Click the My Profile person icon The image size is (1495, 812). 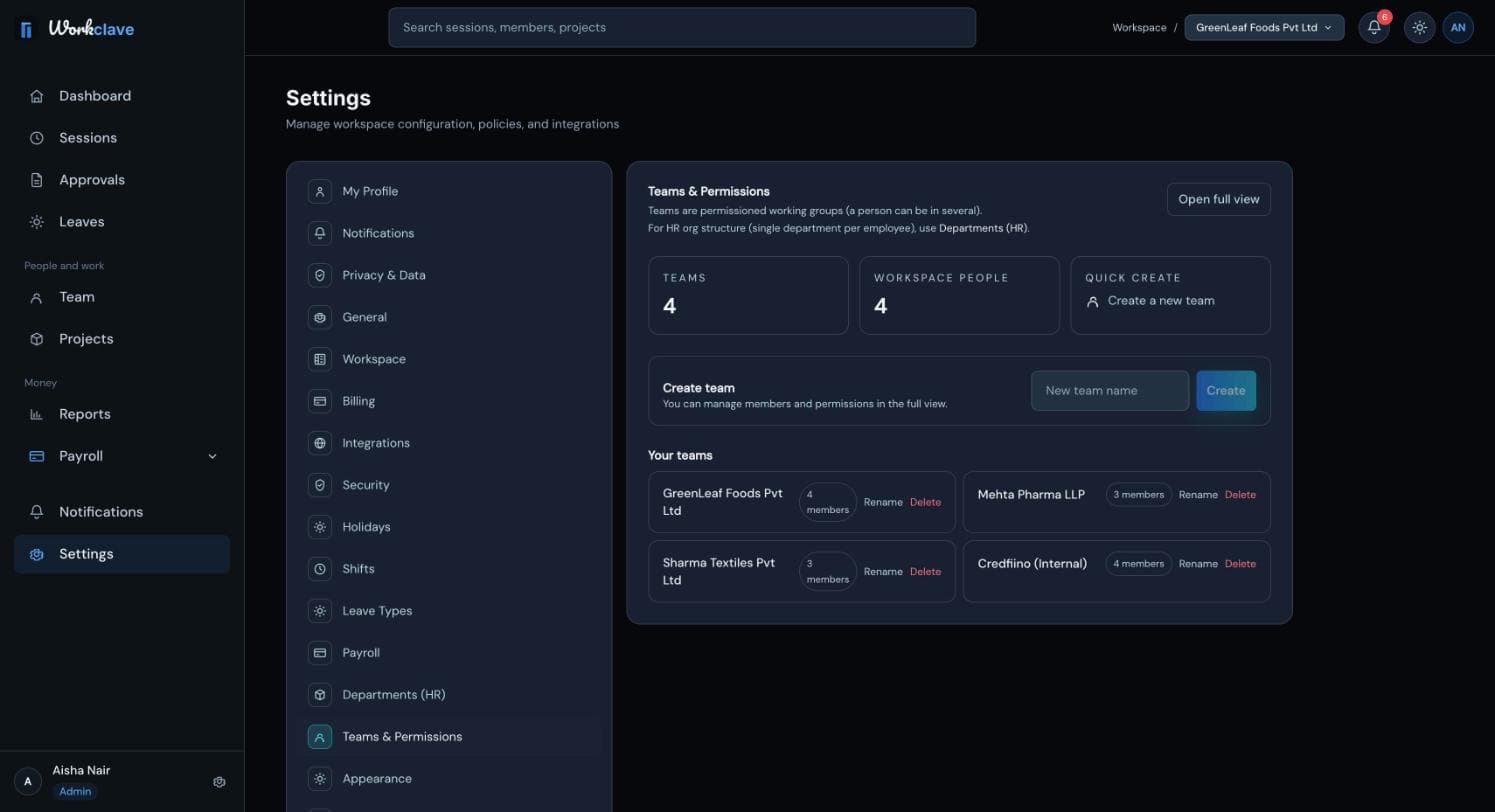(320, 191)
